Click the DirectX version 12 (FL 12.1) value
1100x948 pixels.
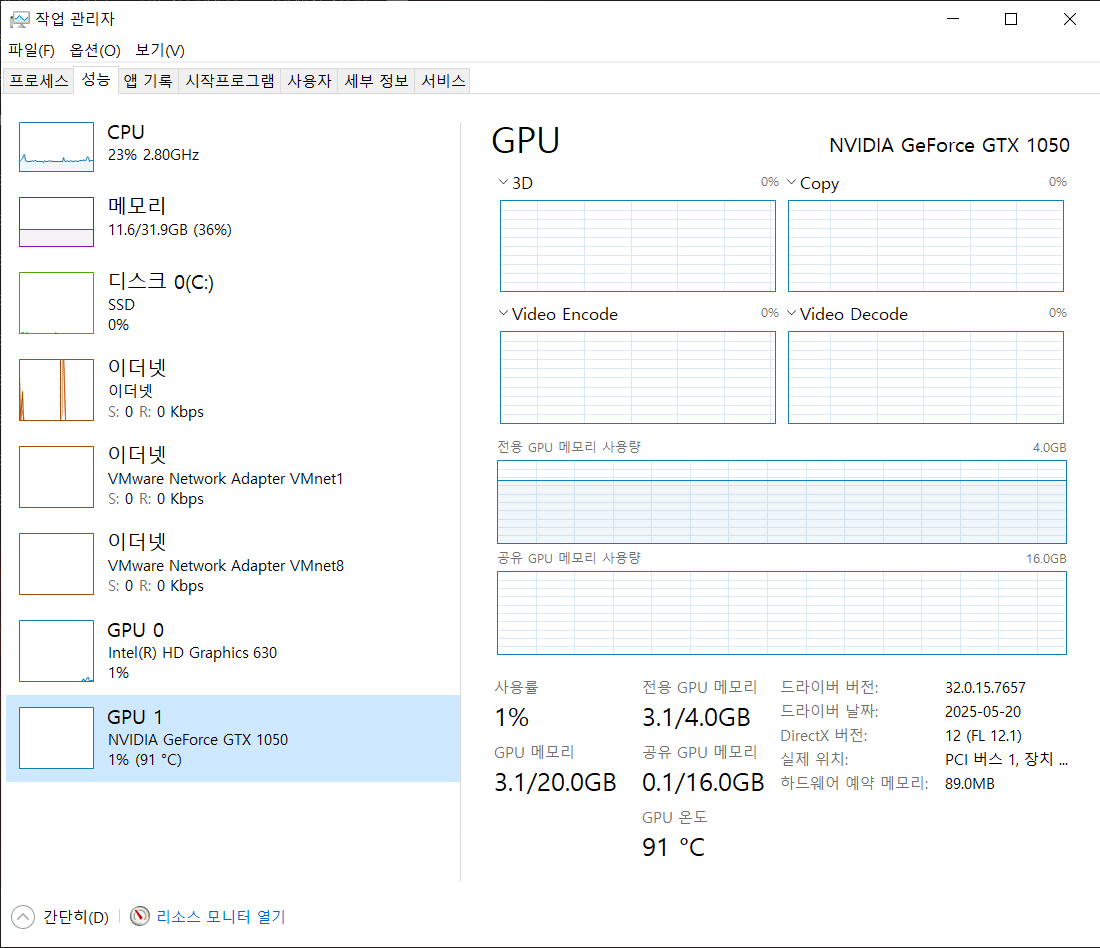(x=983, y=735)
